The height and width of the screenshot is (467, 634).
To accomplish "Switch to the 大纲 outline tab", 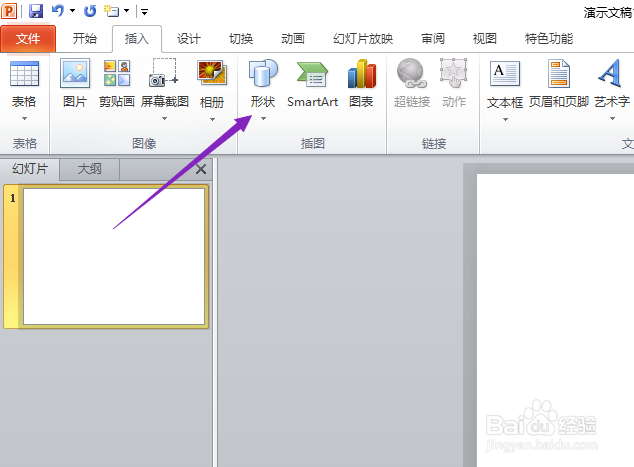I will coord(89,169).
